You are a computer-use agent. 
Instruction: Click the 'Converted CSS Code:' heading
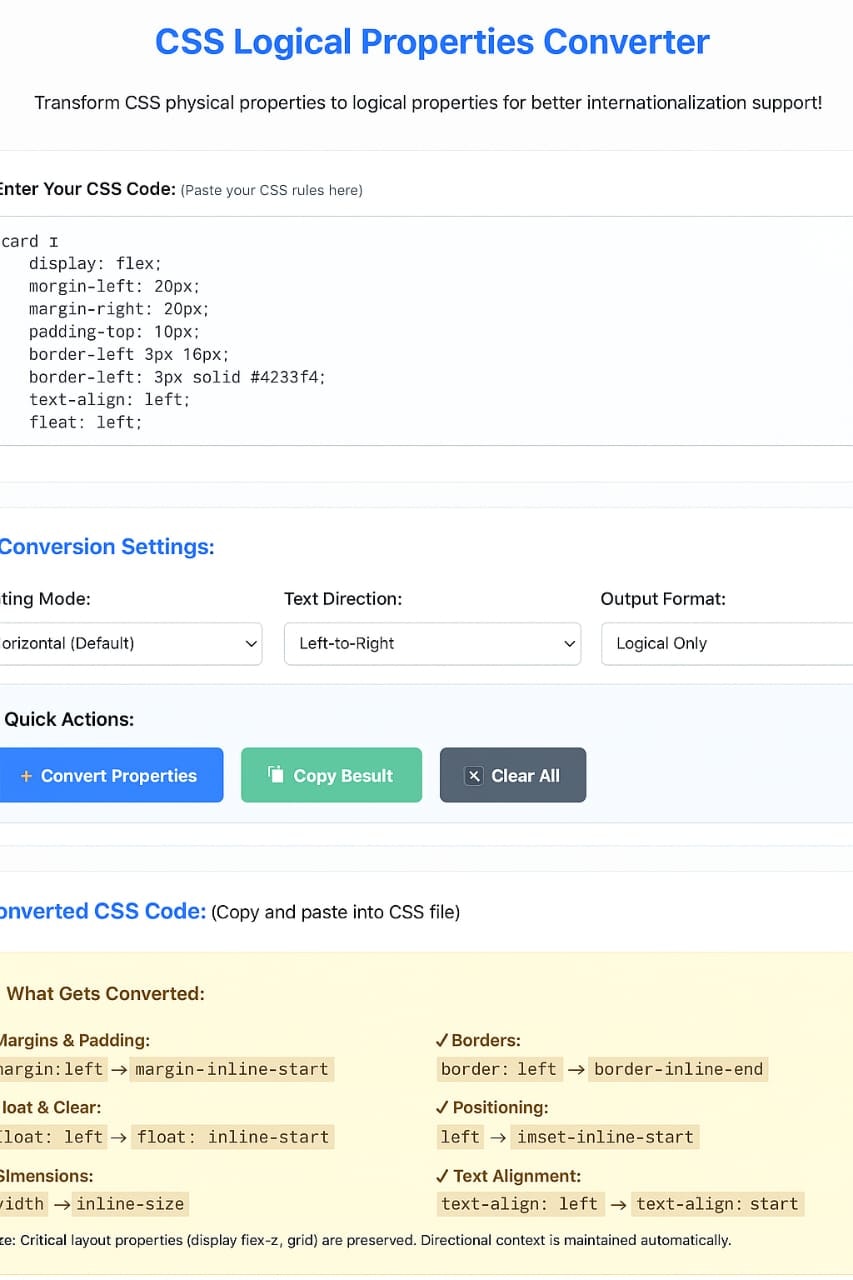click(x=103, y=911)
